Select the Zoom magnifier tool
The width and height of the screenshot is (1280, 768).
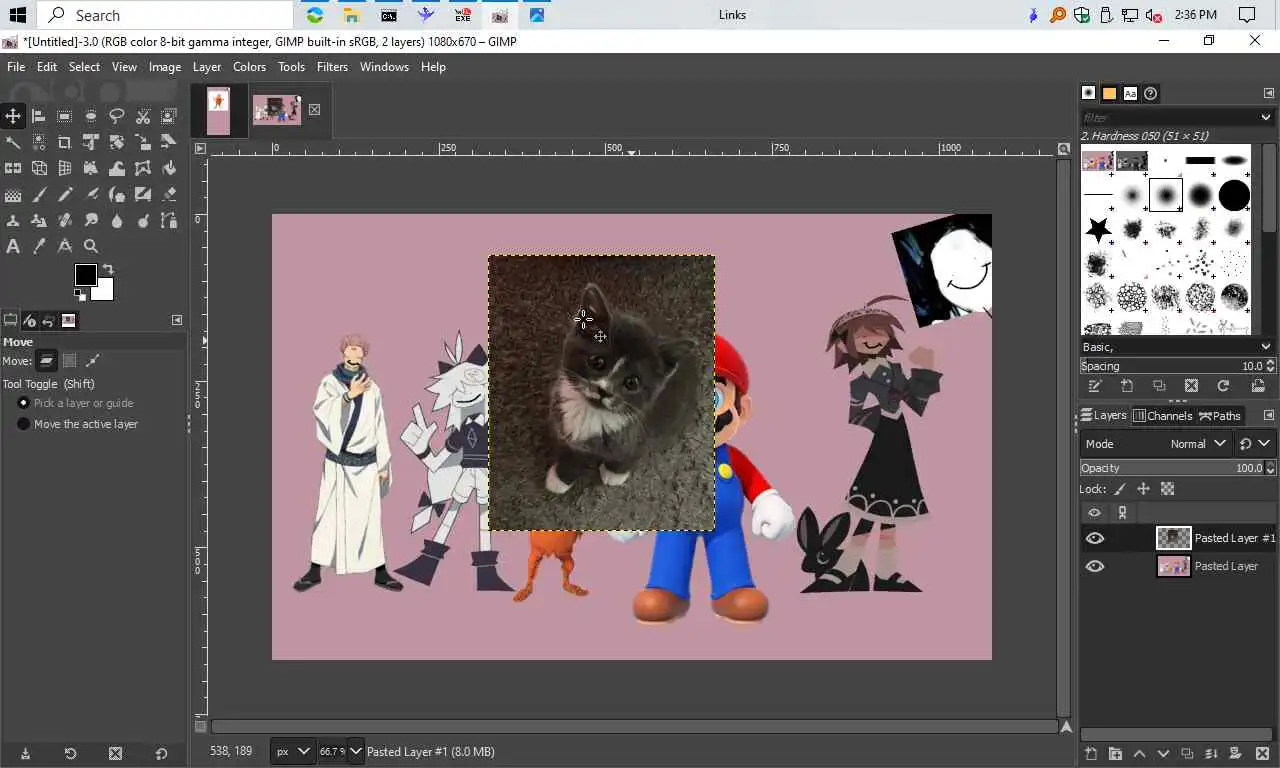tap(91, 246)
